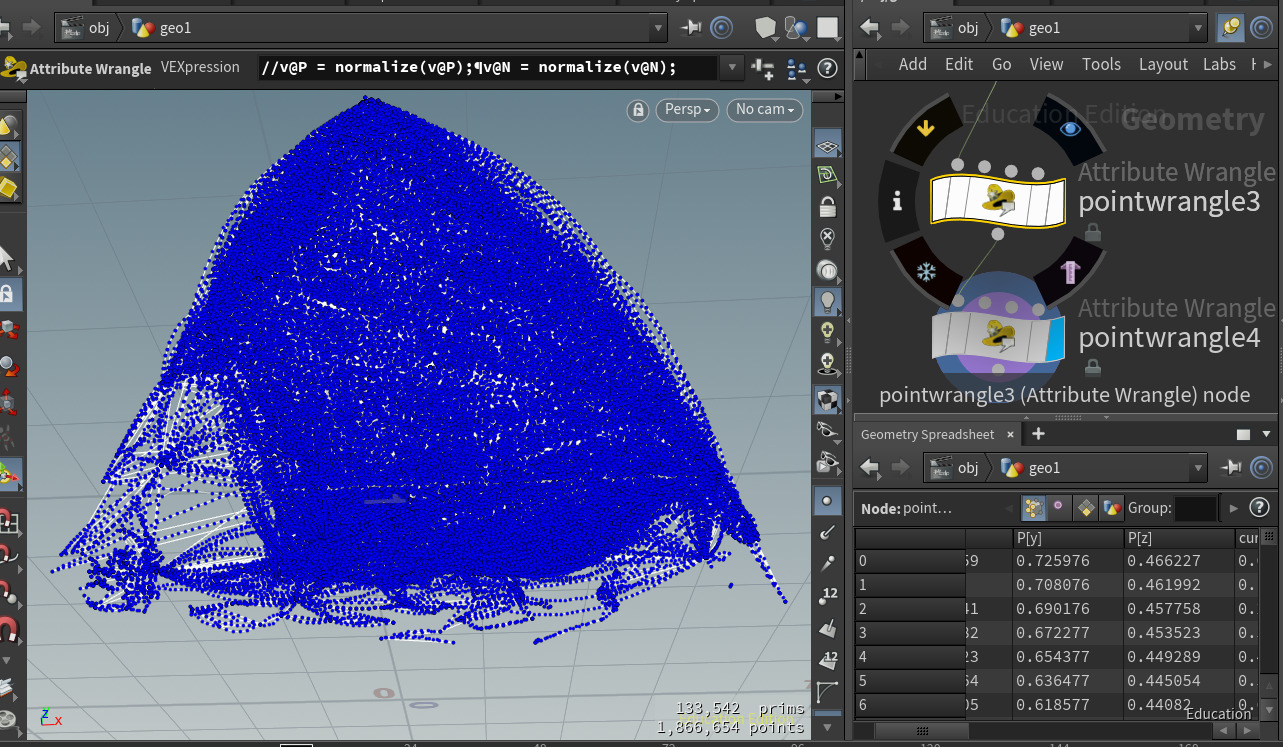
Task: Expand viewport path bar dropdown arrow
Action: tap(657, 28)
